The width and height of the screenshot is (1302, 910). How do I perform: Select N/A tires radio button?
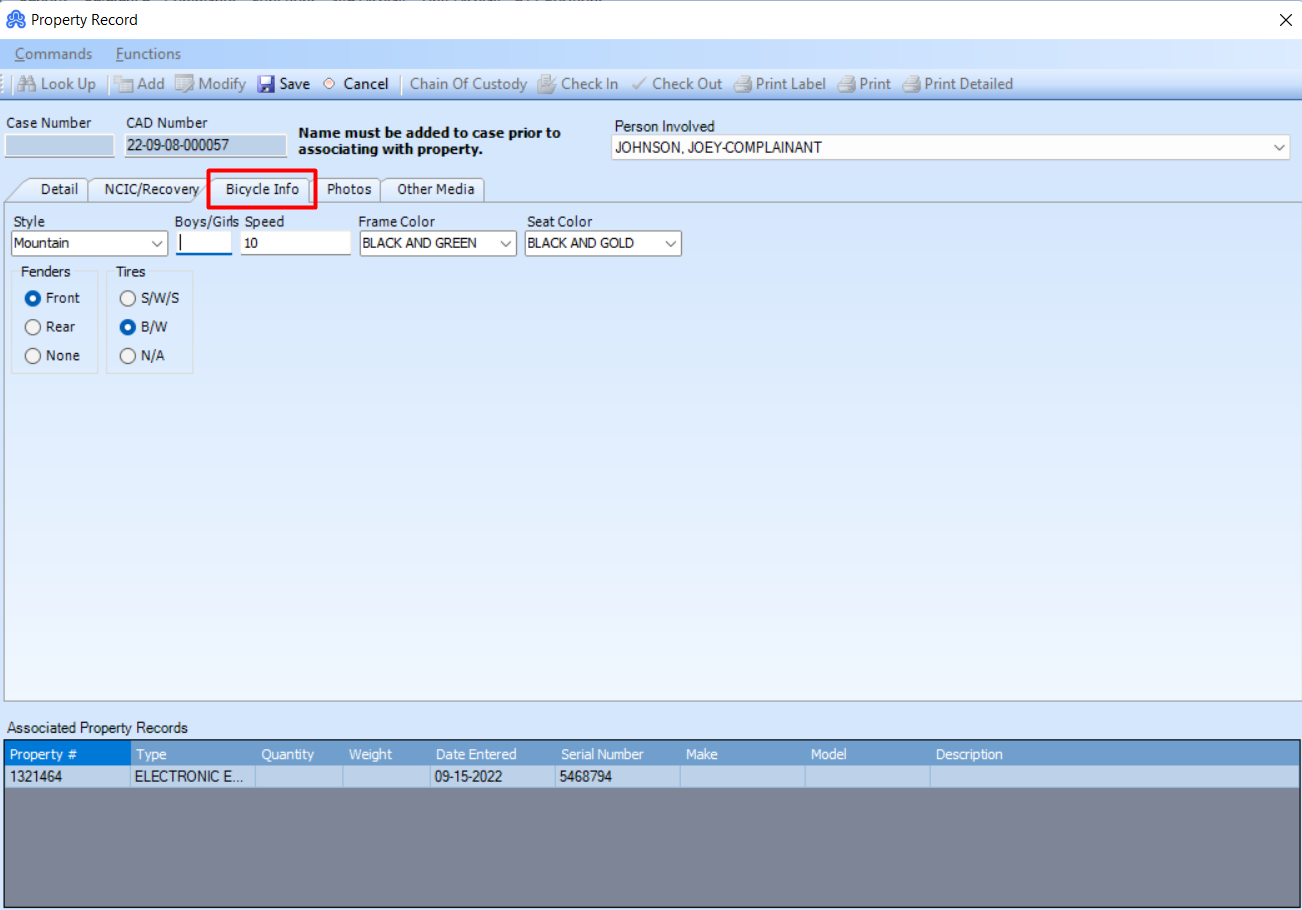click(128, 356)
